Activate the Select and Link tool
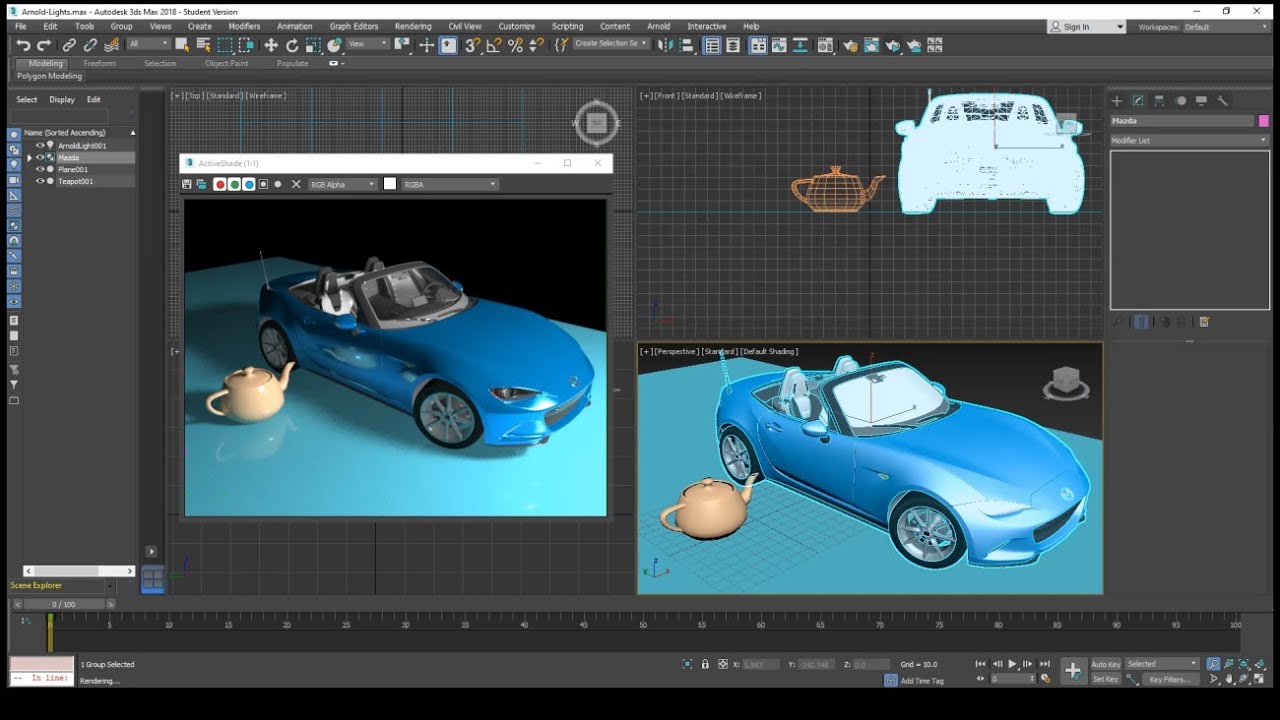 tap(69, 45)
